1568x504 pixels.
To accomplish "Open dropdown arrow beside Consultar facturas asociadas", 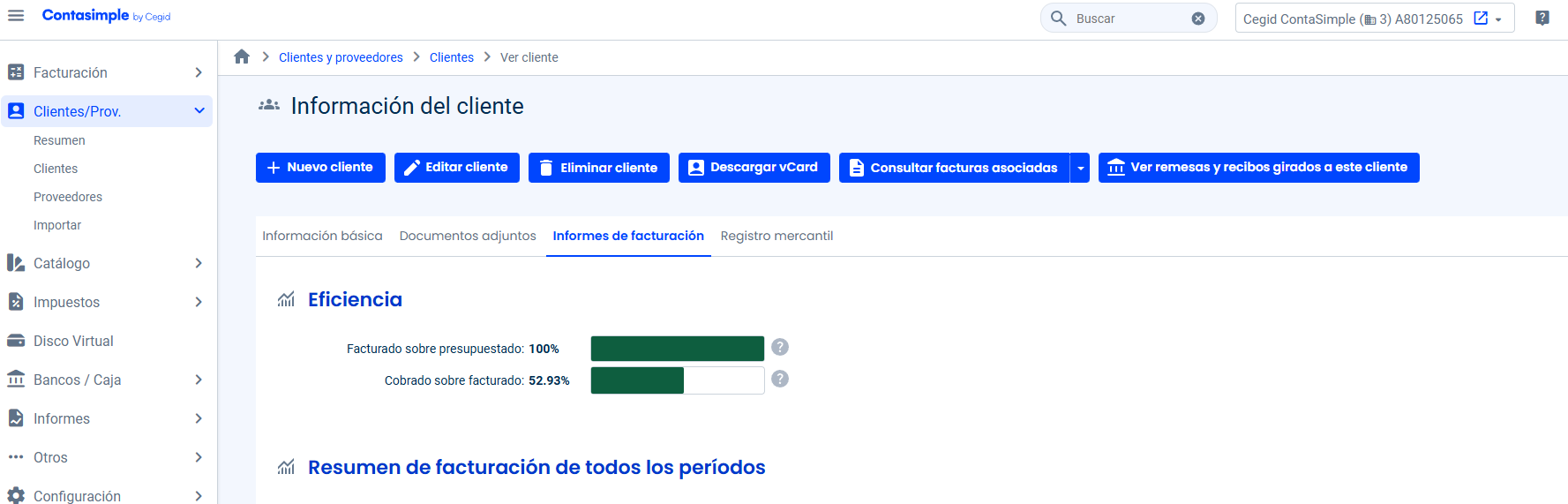I will (1080, 168).
